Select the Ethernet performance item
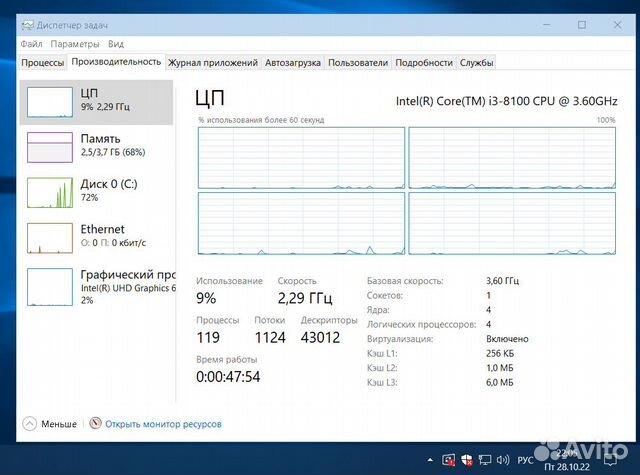Image resolution: width=640 pixels, height=475 pixels. pos(96,238)
